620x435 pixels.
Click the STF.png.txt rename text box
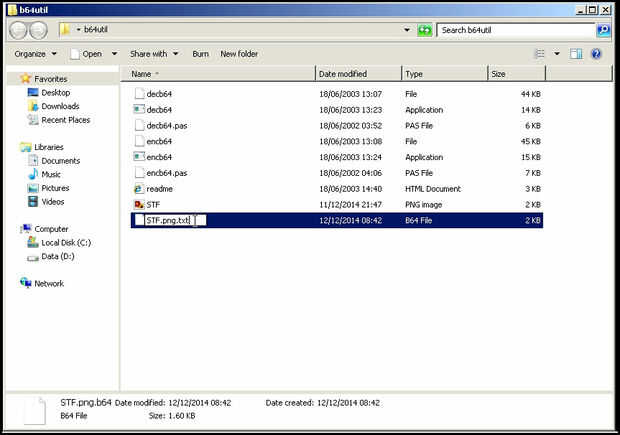(175, 220)
